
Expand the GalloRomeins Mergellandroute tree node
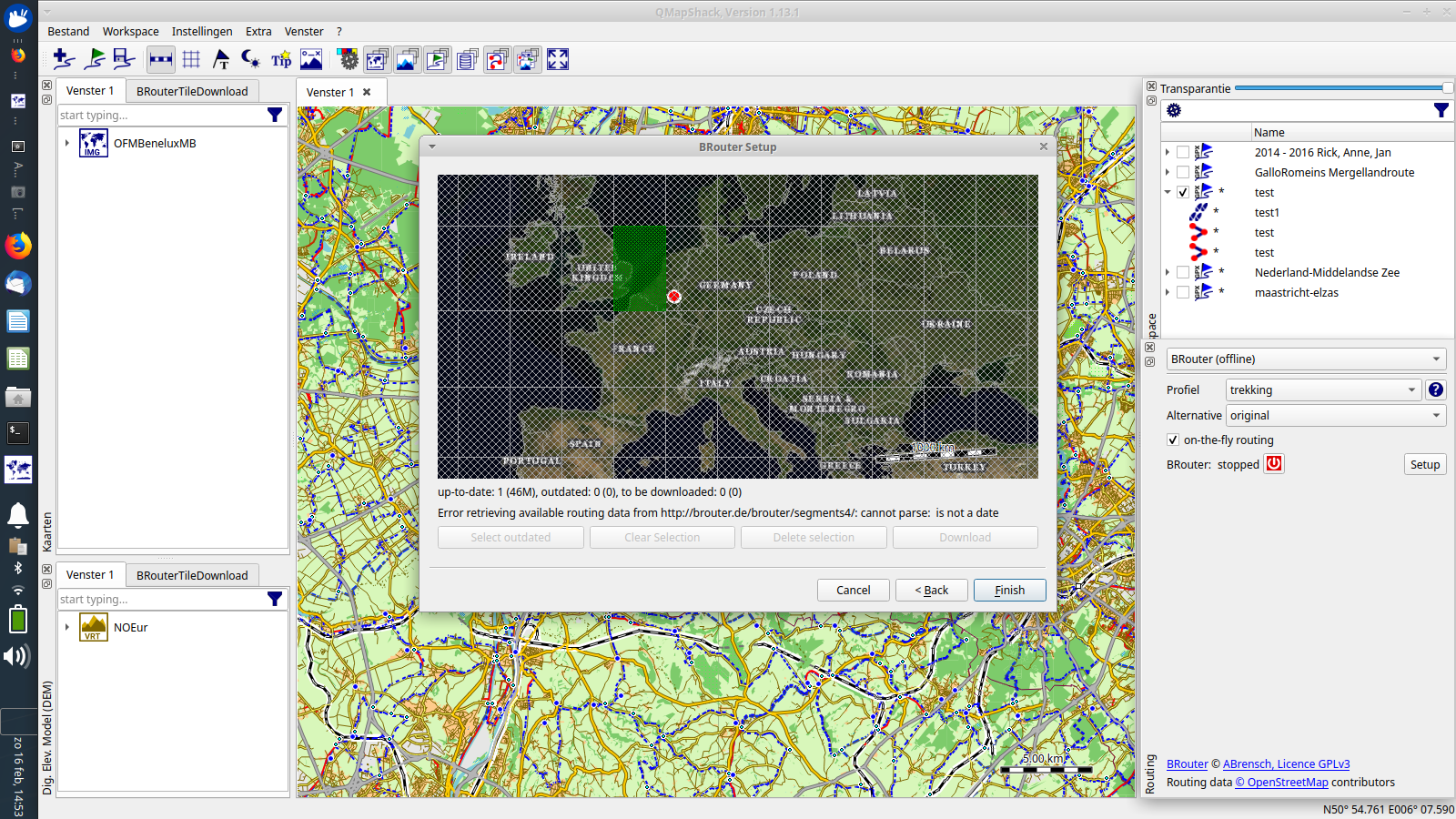[x=1168, y=172]
